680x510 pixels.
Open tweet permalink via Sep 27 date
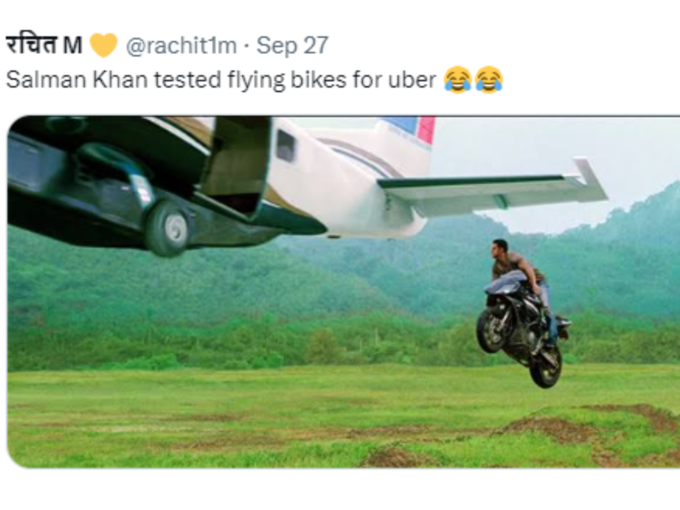point(292,45)
